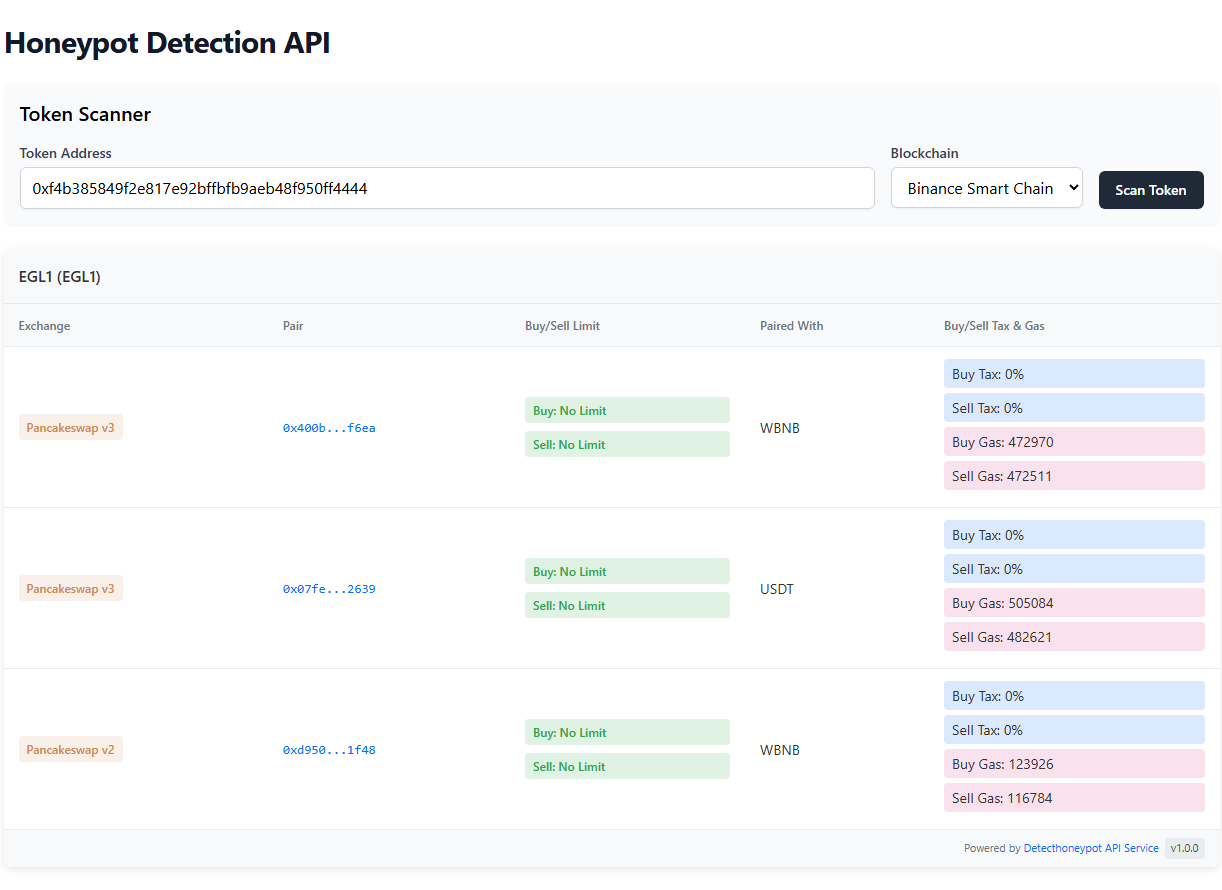Click the Sell Gas: 482621 value

[x=1074, y=637]
